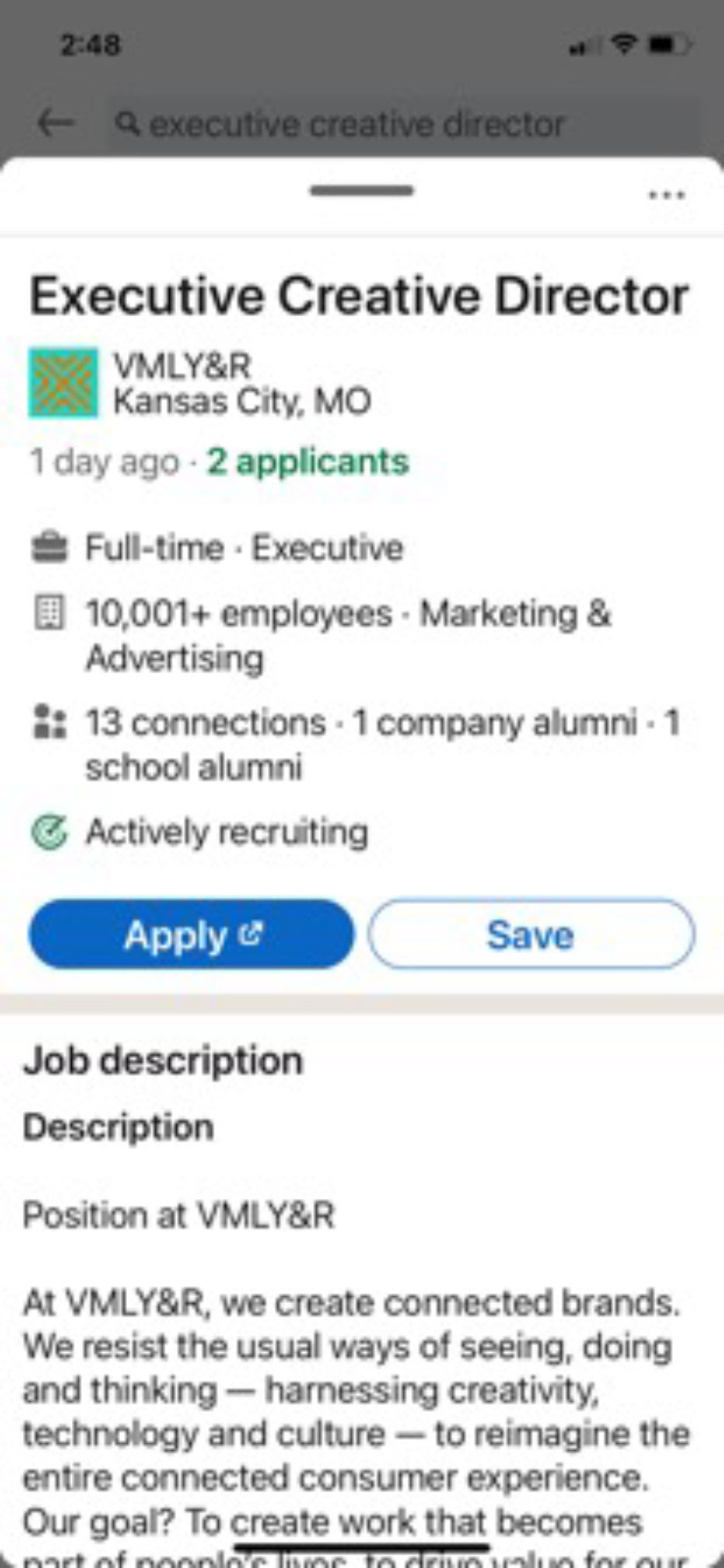View 13 connections at this company
Viewport: 724px width, 1568px height.
point(205,723)
